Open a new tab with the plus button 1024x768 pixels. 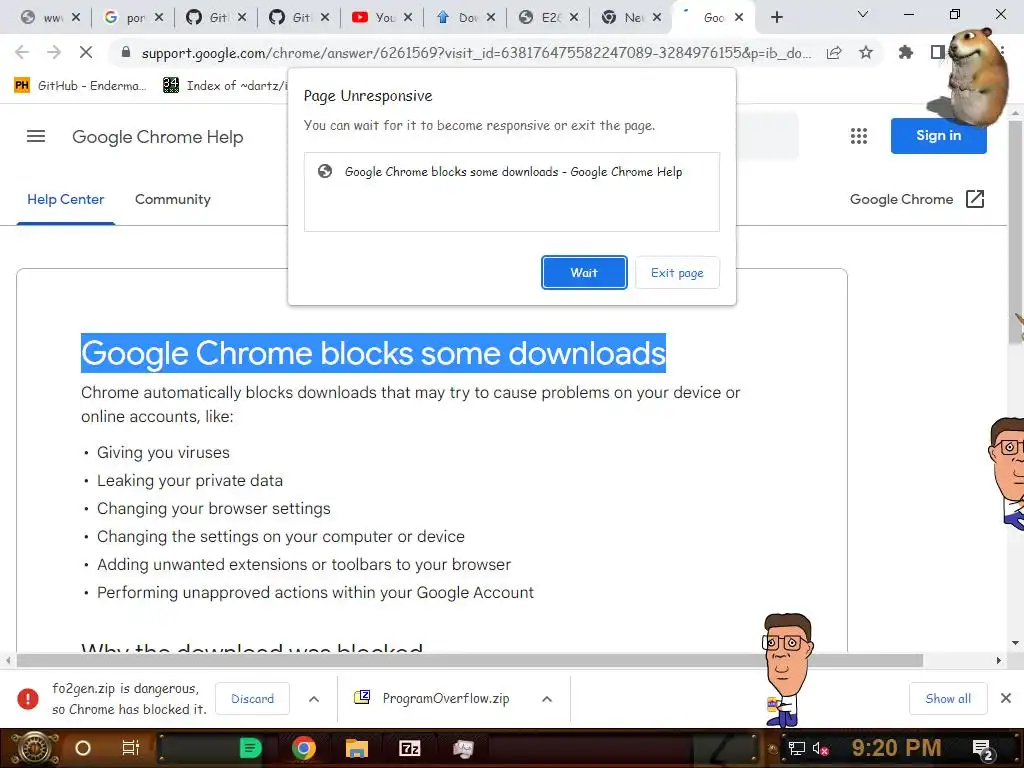pos(776,17)
